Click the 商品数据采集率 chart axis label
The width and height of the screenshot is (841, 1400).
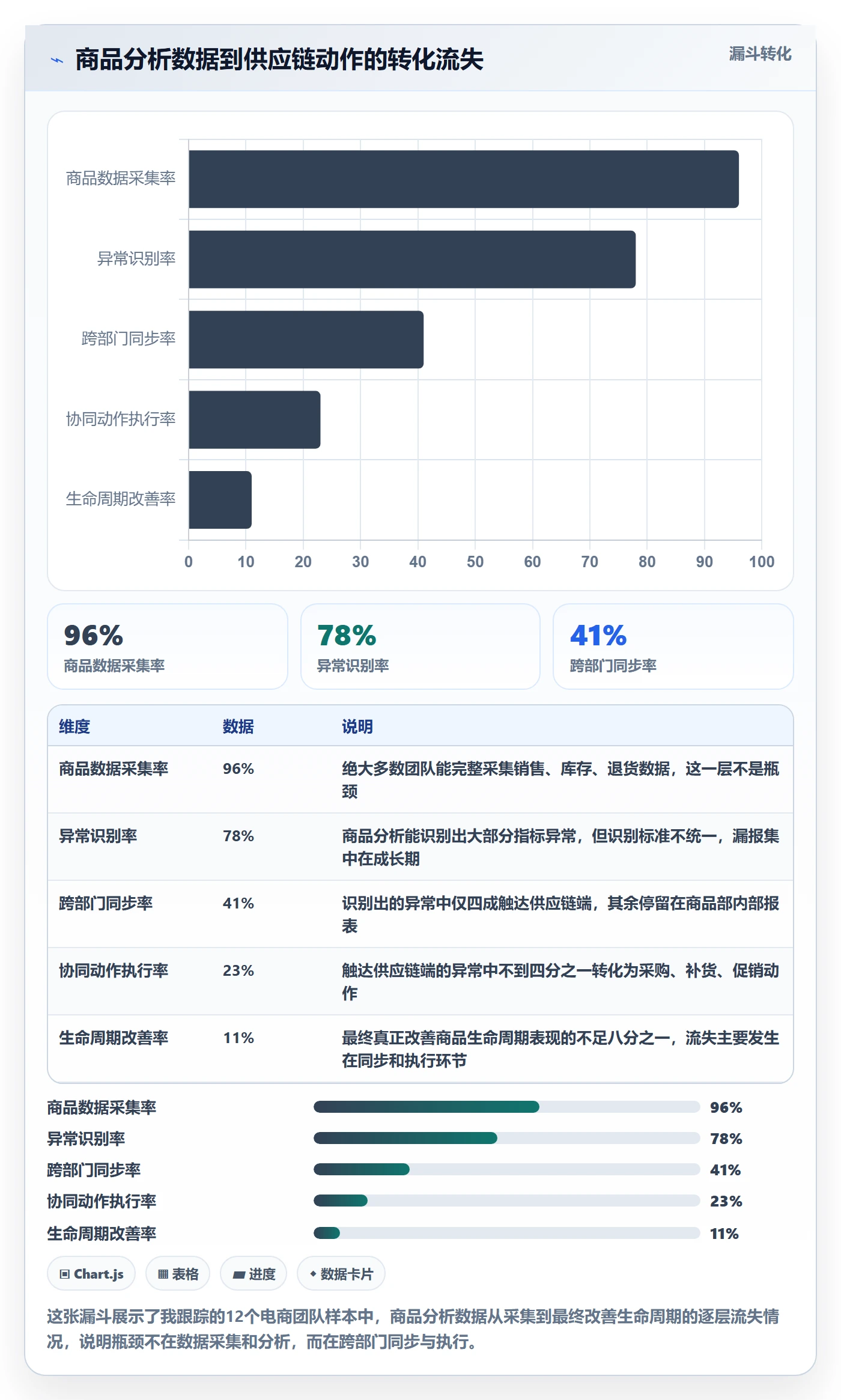tap(121, 178)
